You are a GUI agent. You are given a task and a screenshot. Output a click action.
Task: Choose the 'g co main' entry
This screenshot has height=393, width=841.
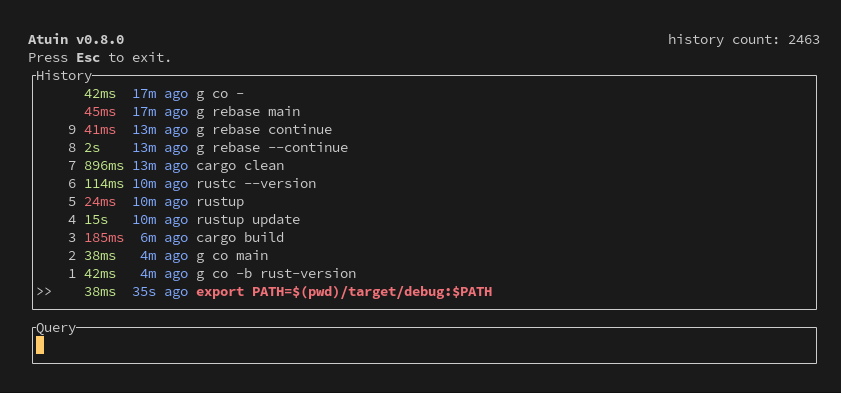[424, 256]
